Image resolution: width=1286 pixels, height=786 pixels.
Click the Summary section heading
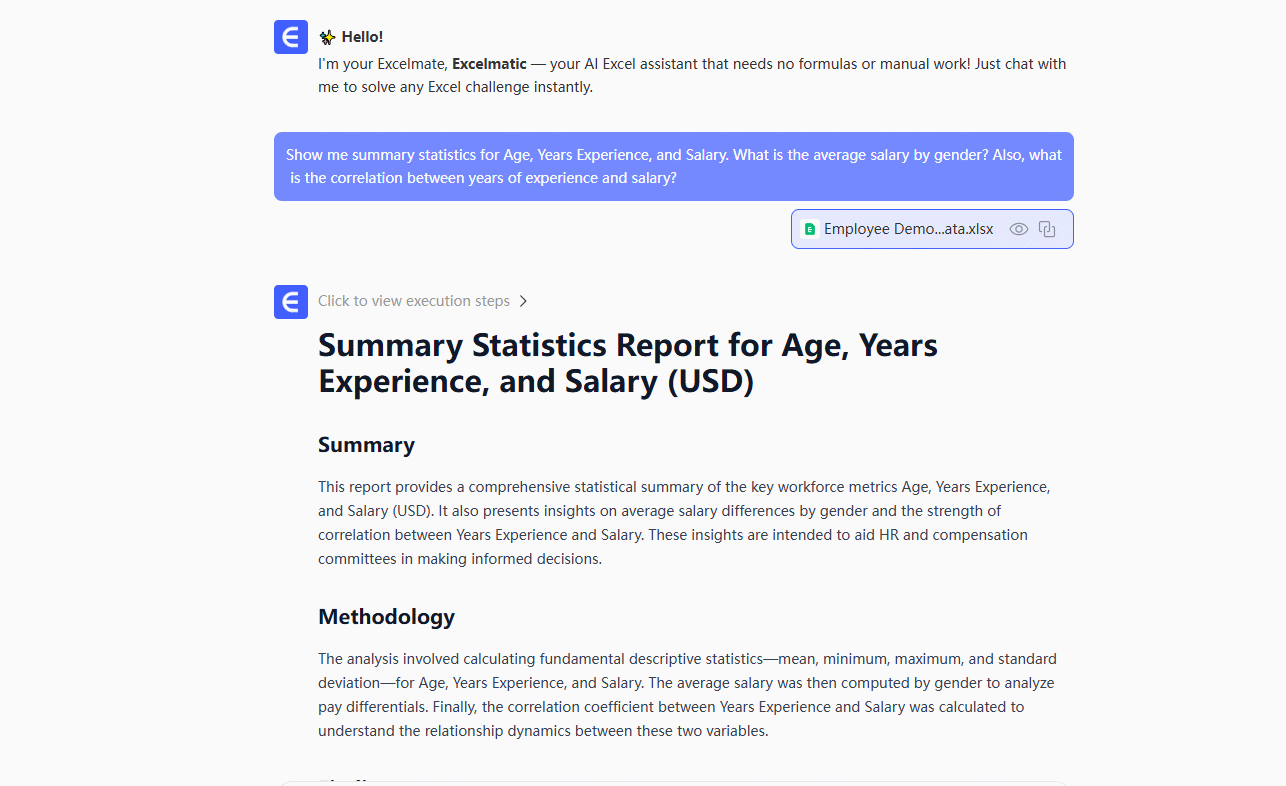(x=366, y=445)
